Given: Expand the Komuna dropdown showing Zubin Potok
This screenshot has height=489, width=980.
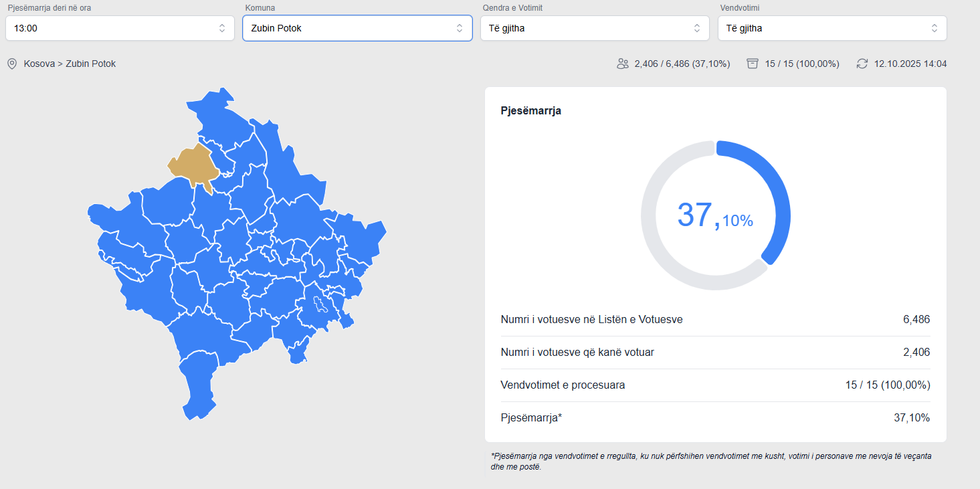Looking at the screenshot, I should tap(357, 28).
